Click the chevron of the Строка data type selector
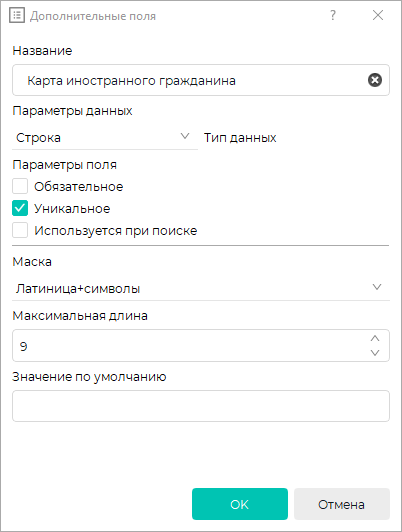402x532 pixels. (x=185, y=136)
